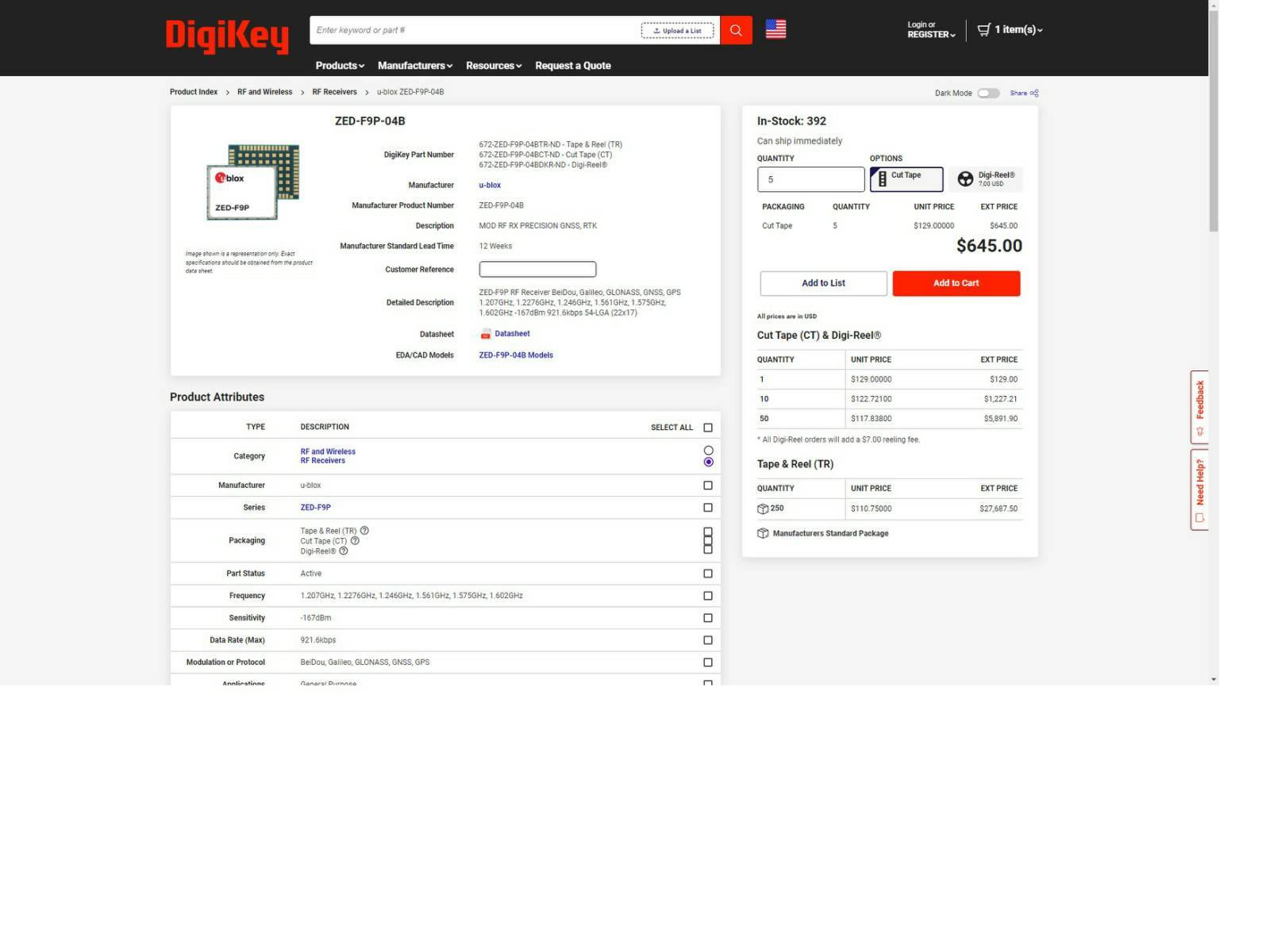Click the $122.72100 unit price cell
Screen dimensions: 1270x952
(x=871, y=399)
